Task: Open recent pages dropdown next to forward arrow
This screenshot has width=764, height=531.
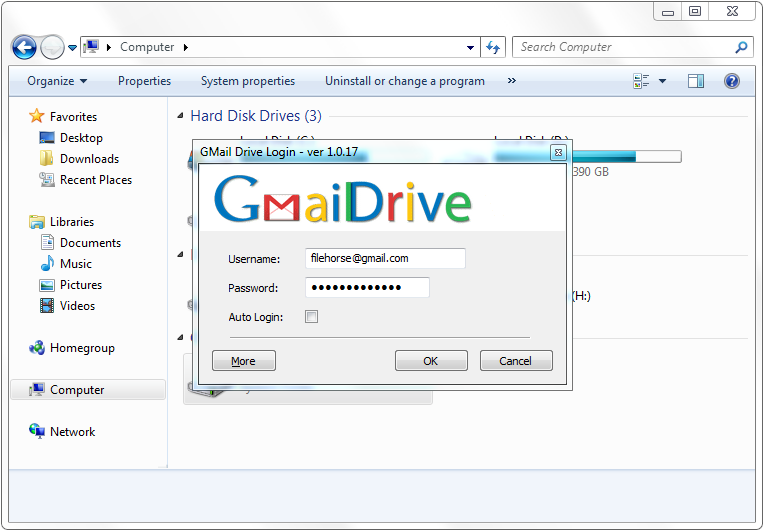Action: click(72, 48)
